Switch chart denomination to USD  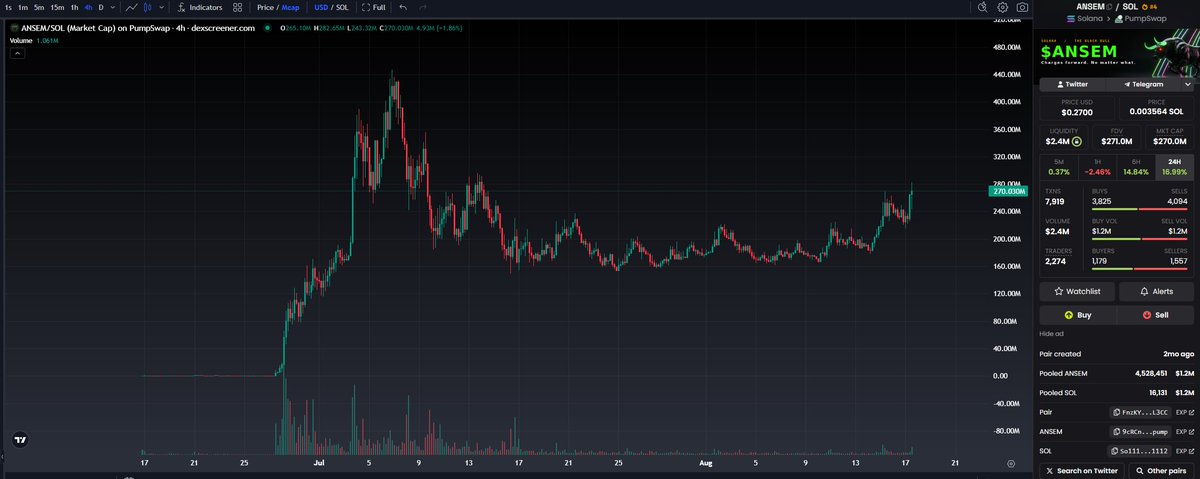tap(321, 7)
